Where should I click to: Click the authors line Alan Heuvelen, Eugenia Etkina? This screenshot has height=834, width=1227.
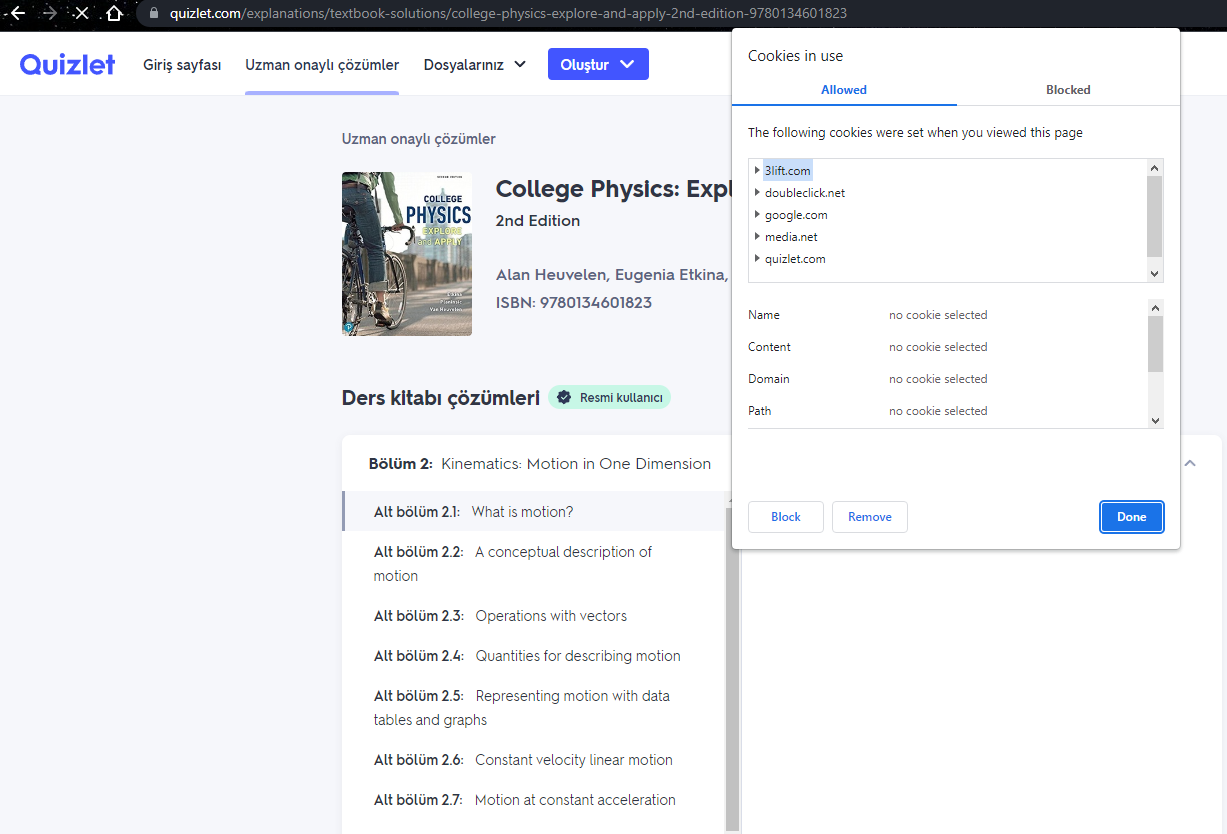612,275
